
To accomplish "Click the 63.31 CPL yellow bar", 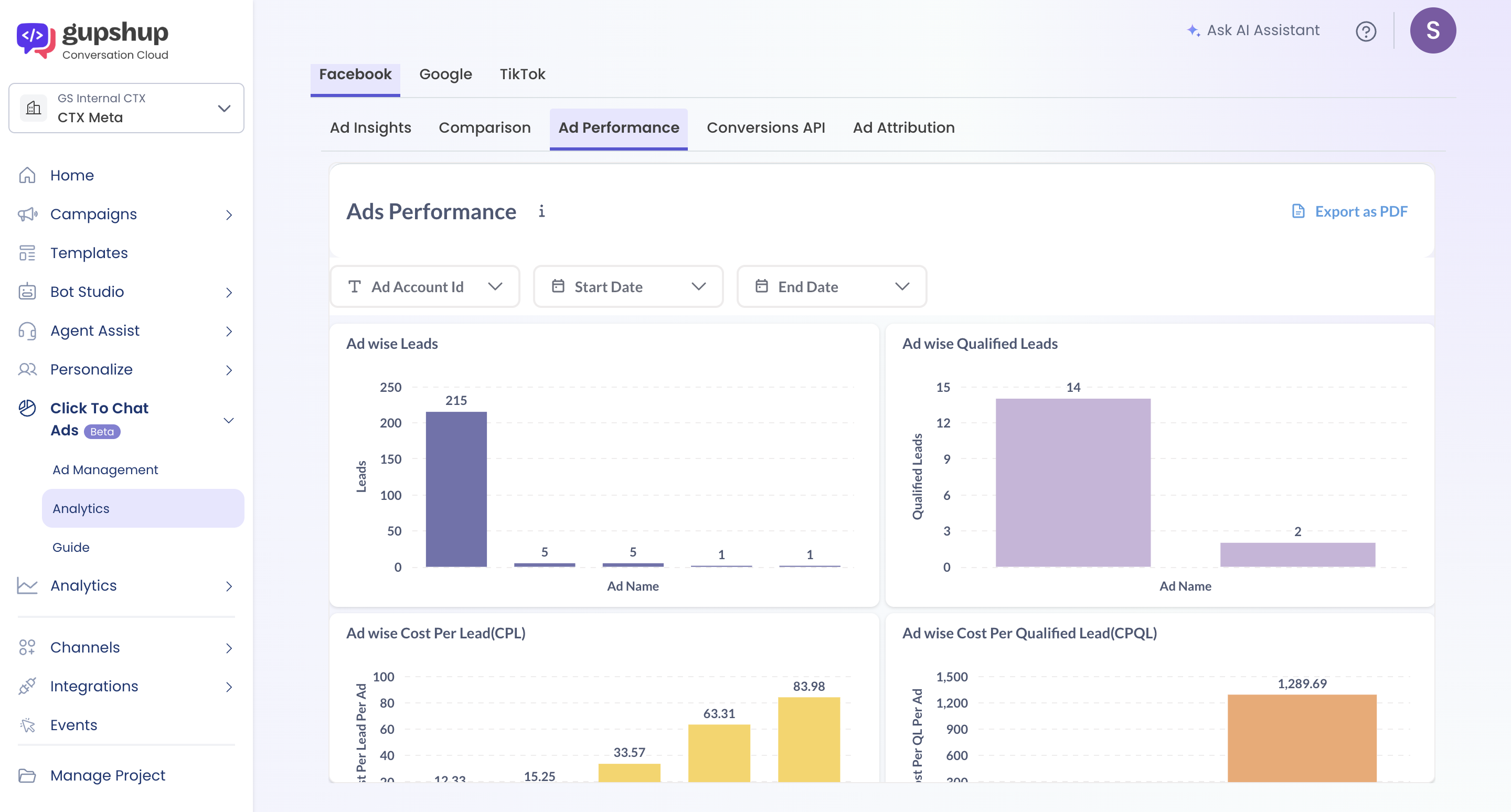I will [719, 753].
